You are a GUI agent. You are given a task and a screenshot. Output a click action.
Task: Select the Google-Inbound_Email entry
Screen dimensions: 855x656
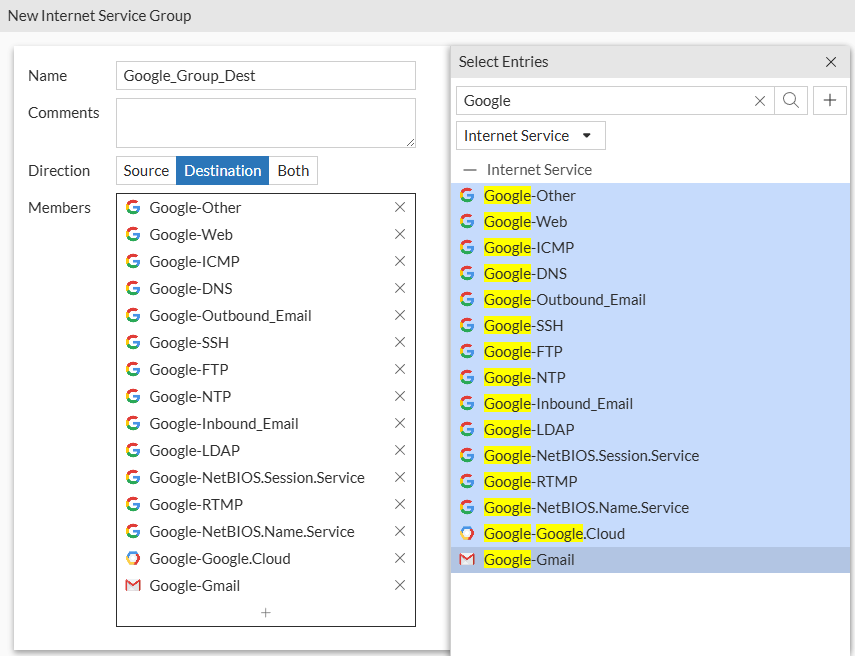point(558,403)
